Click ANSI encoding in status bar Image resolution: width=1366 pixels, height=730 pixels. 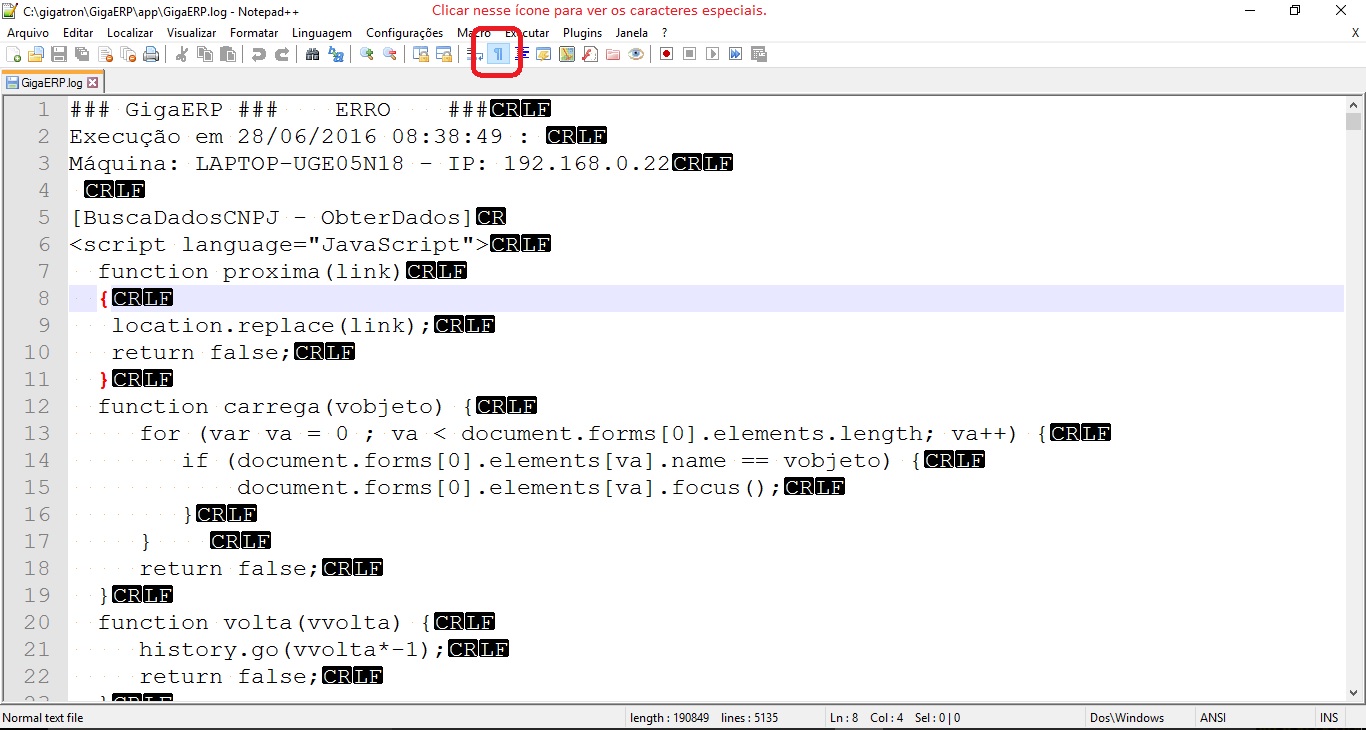[x=1213, y=718]
